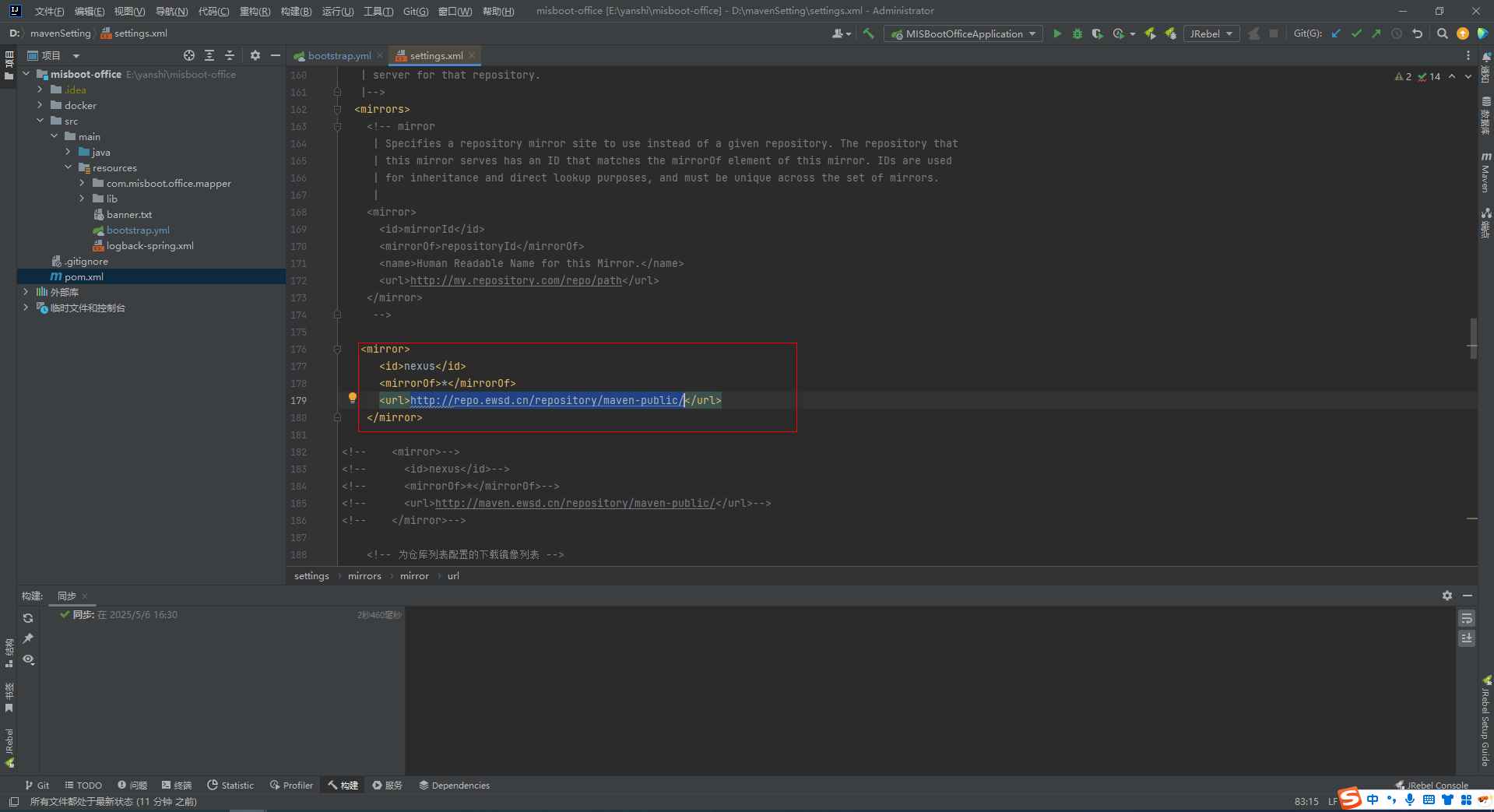Click Git push green arrow icon
This screenshot has height=812, width=1494.
[x=1376, y=33]
